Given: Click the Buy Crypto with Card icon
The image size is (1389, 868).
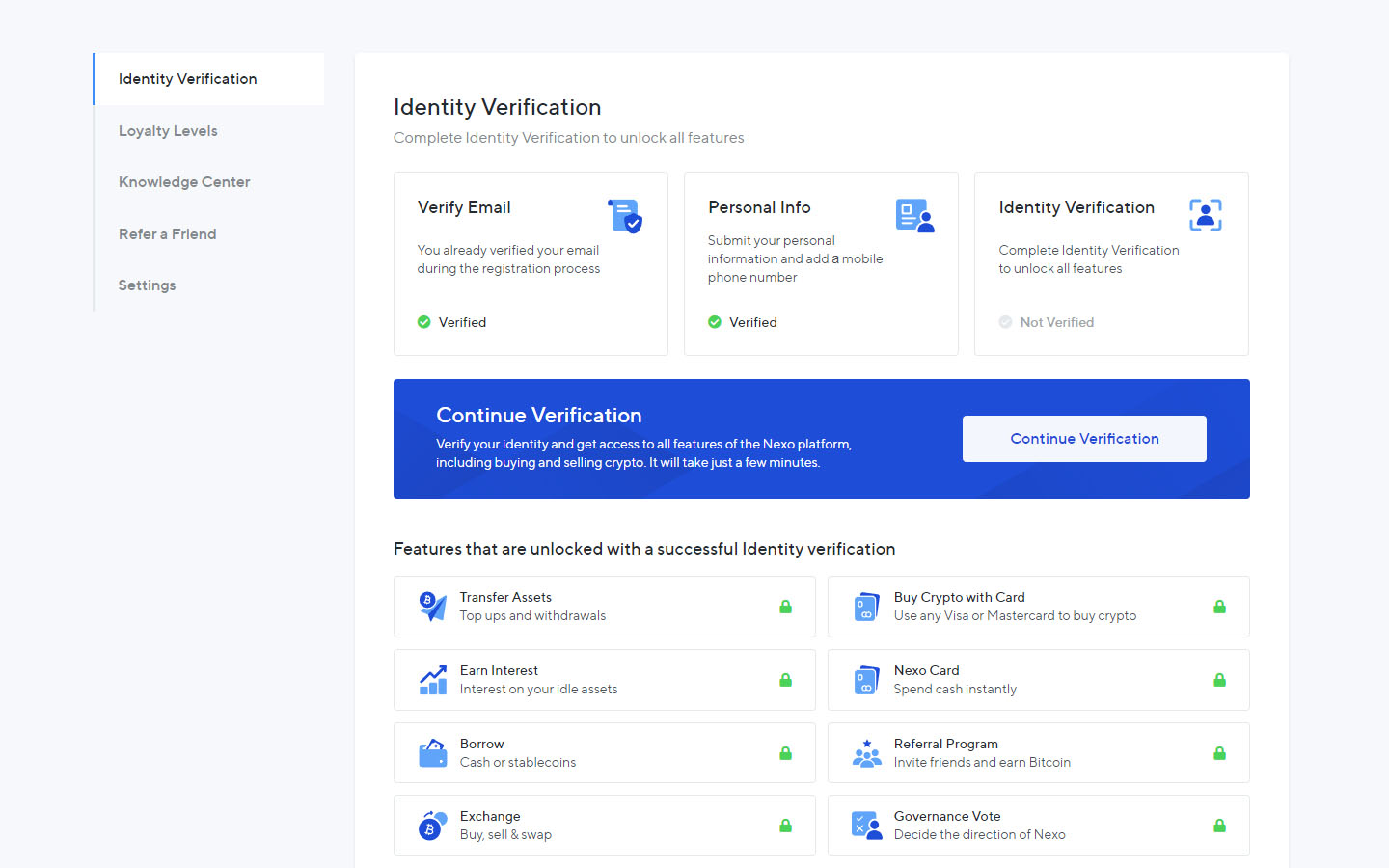Looking at the screenshot, I should click(x=867, y=607).
